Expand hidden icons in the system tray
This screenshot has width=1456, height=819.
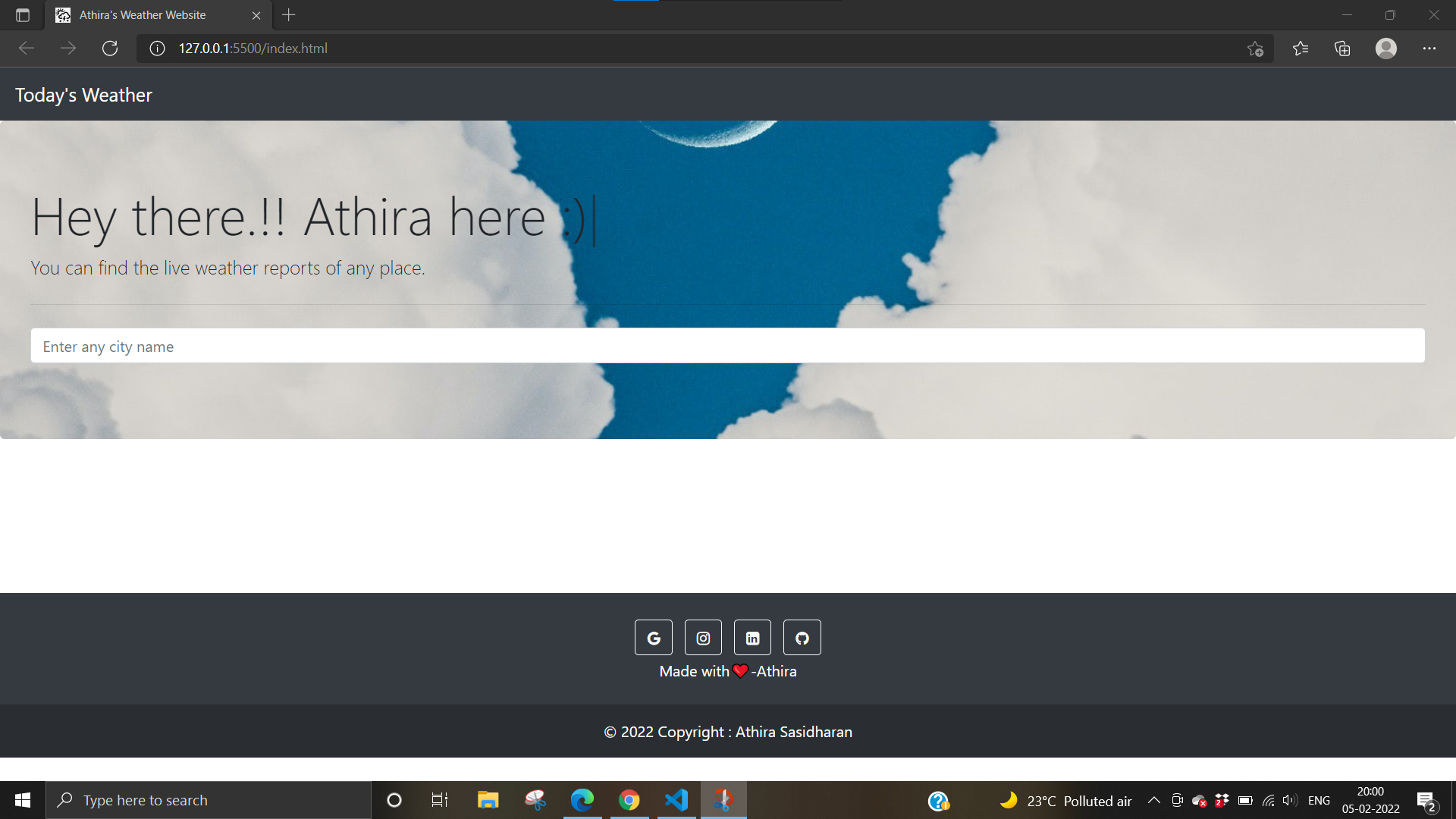click(1153, 800)
